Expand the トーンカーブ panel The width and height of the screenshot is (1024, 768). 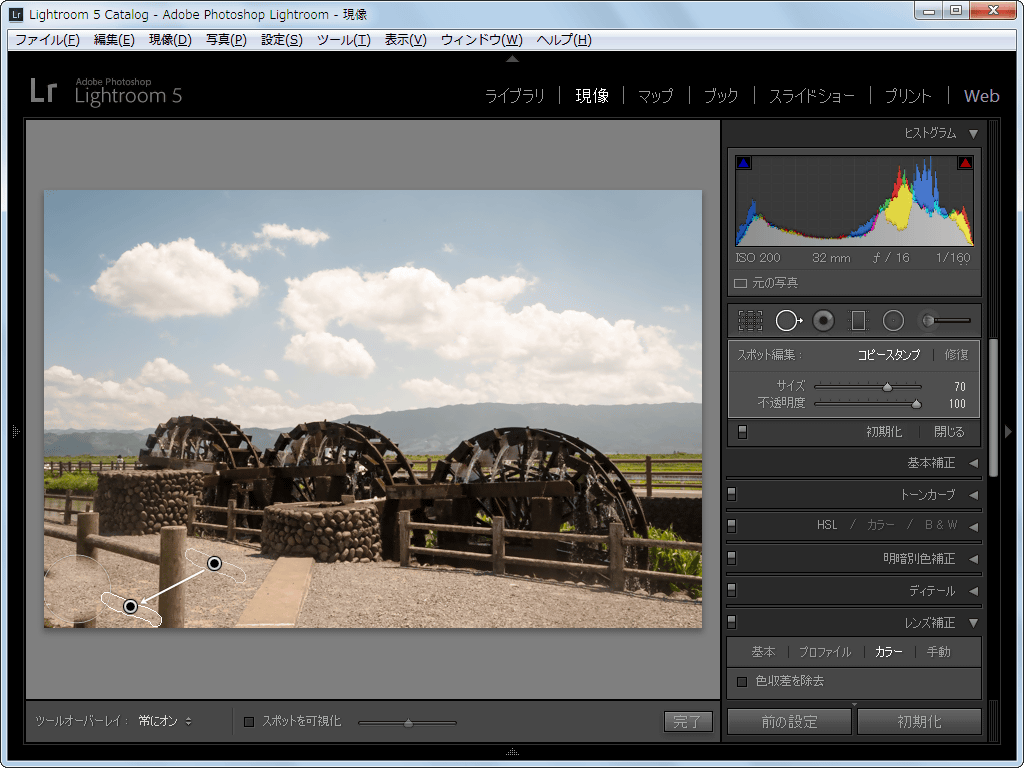974,495
